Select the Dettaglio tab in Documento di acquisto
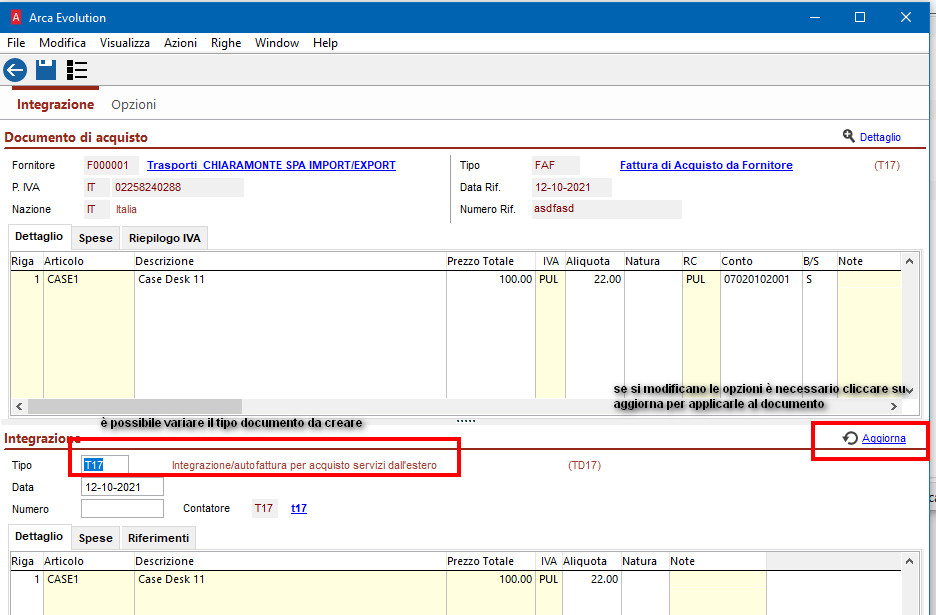 pyautogui.click(x=39, y=236)
